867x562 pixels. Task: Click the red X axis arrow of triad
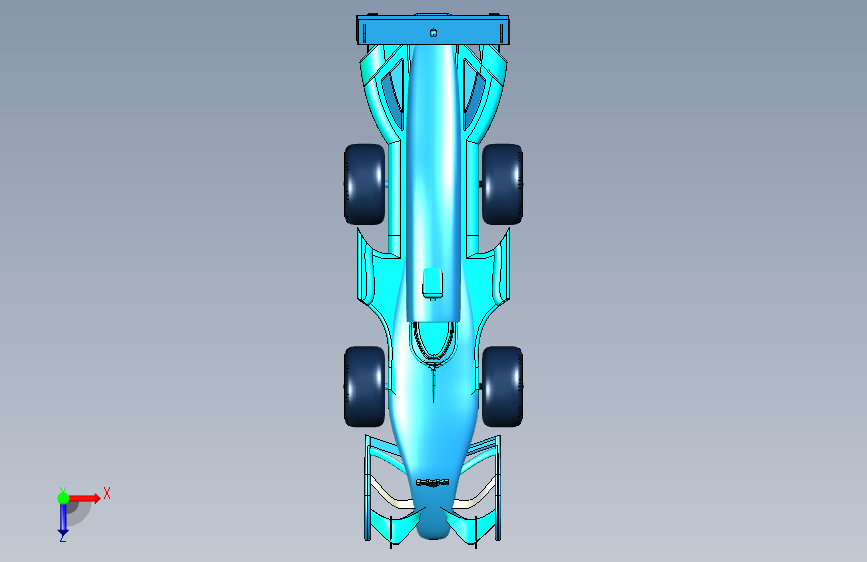click(x=84, y=498)
